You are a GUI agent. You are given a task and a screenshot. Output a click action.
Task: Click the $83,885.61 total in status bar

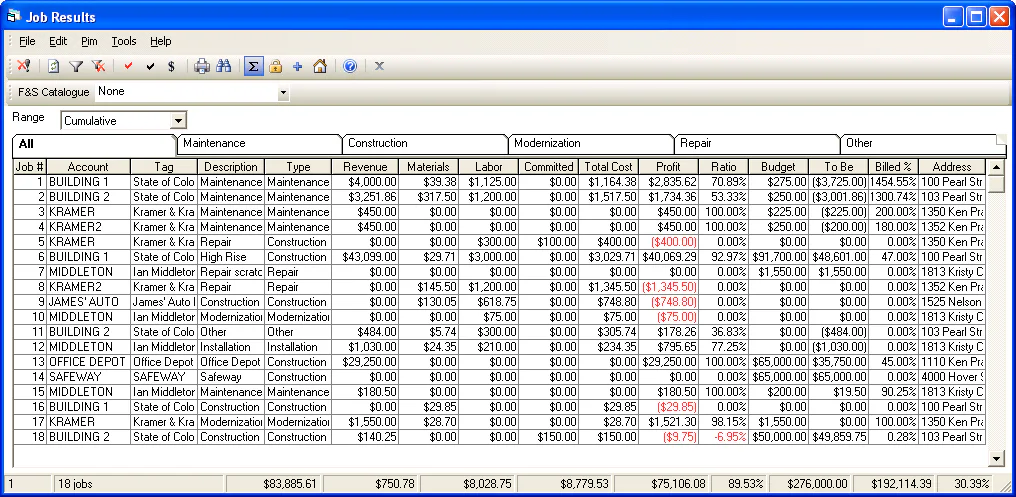tap(273, 483)
